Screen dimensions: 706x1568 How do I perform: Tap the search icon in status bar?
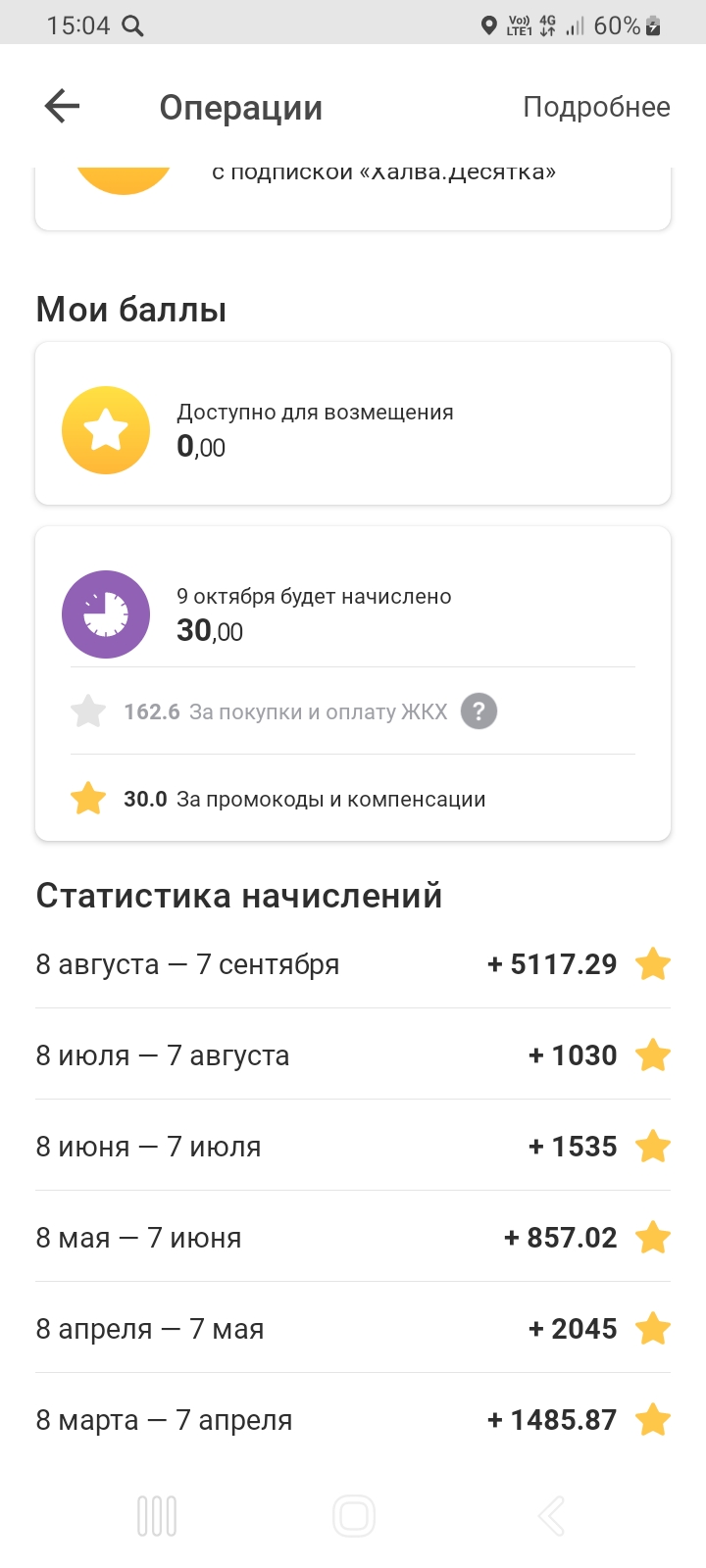[x=132, y=26]
